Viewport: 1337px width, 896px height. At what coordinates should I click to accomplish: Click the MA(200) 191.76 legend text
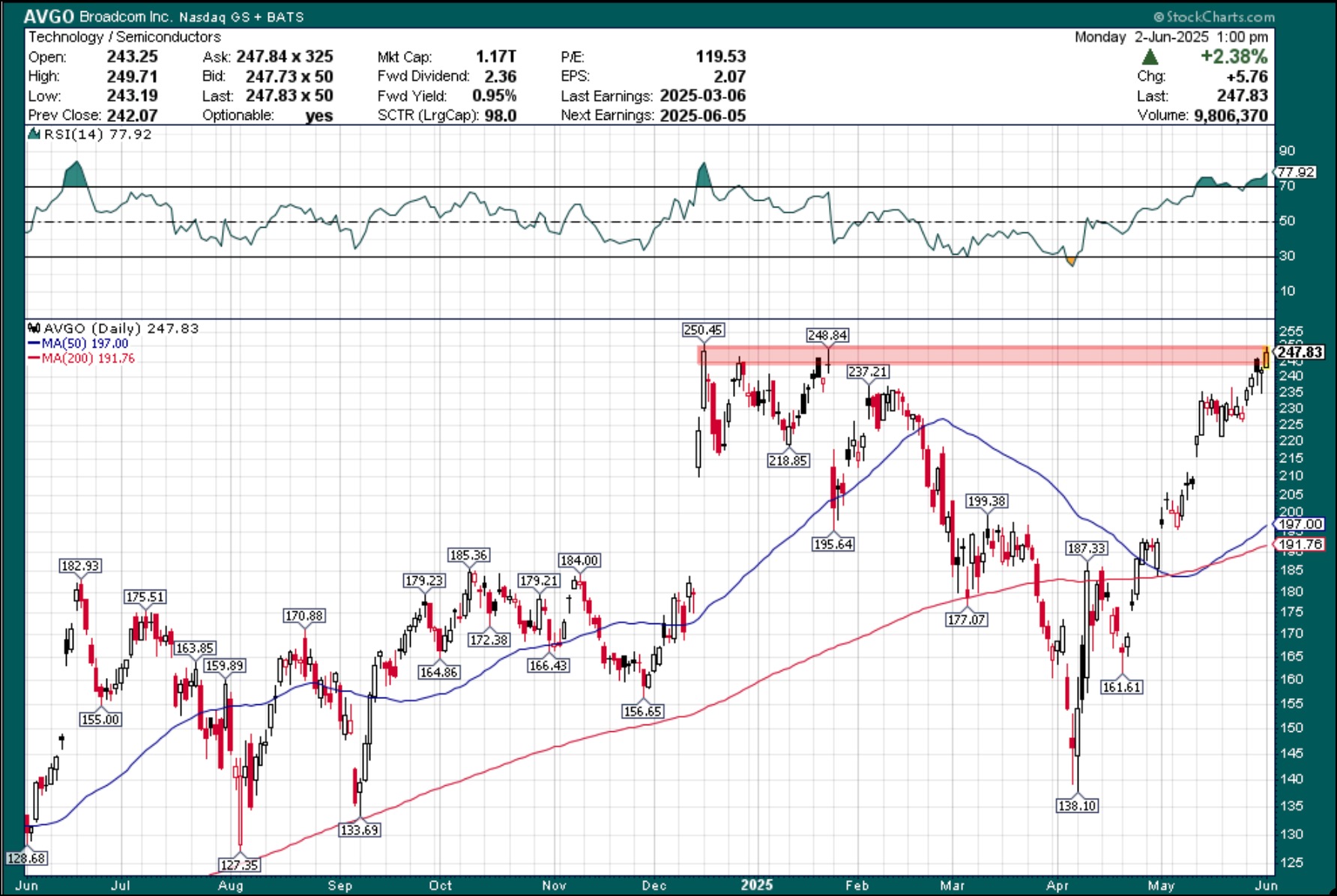pos(88,358)
